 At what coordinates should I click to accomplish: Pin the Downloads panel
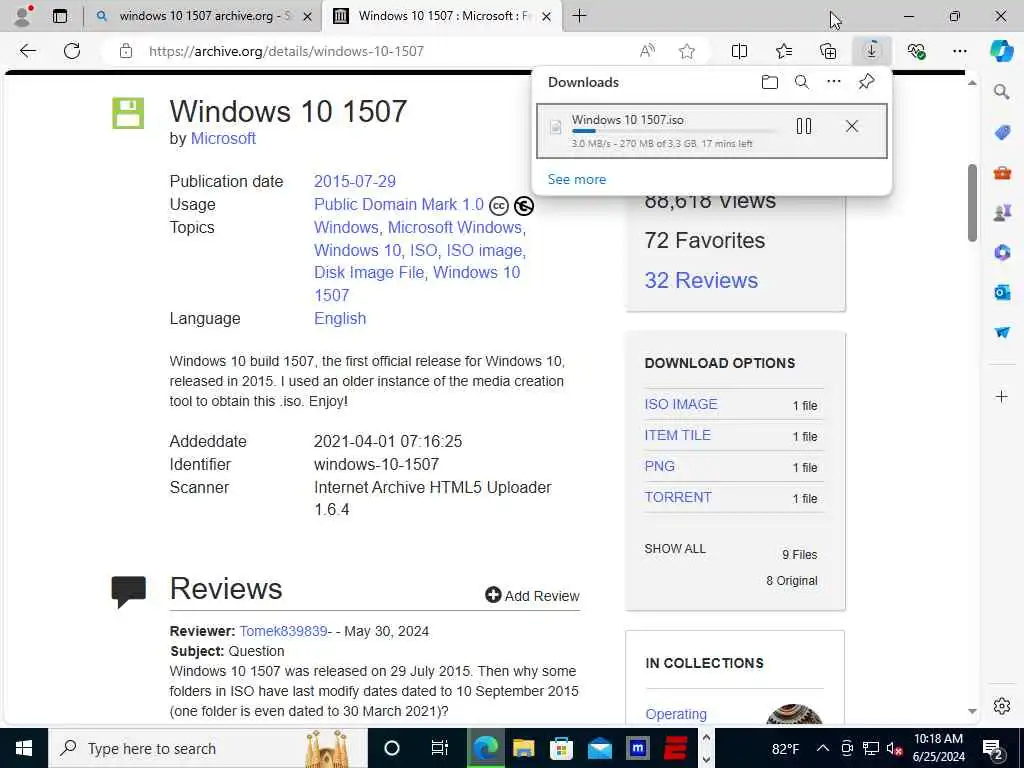867,82
